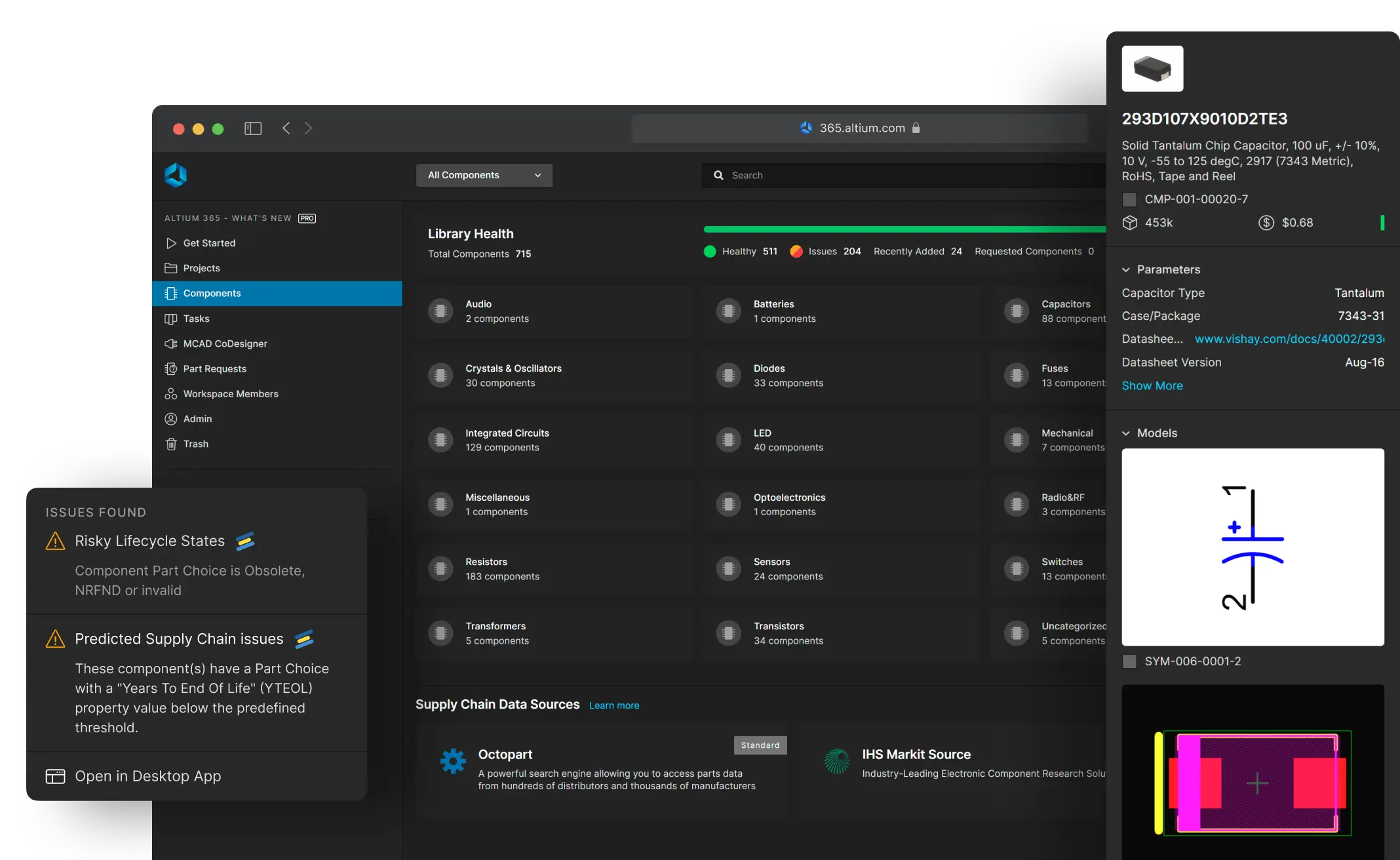Image resolution: width=1400 pixels, height=860 pixels.
Task: Click the icon beside Risky Lifecycle States
Action: pos(245,541)
